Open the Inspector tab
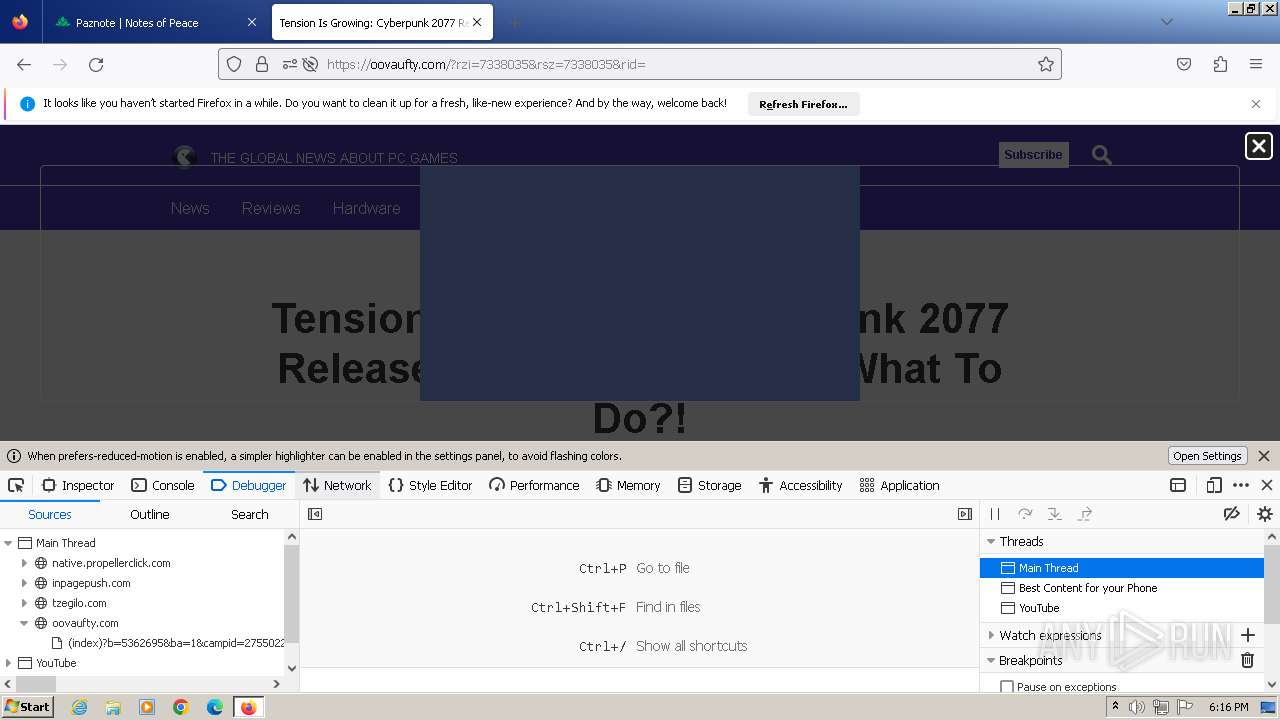Viewport: 1280px width, 720px height. [x=78, y=485]
